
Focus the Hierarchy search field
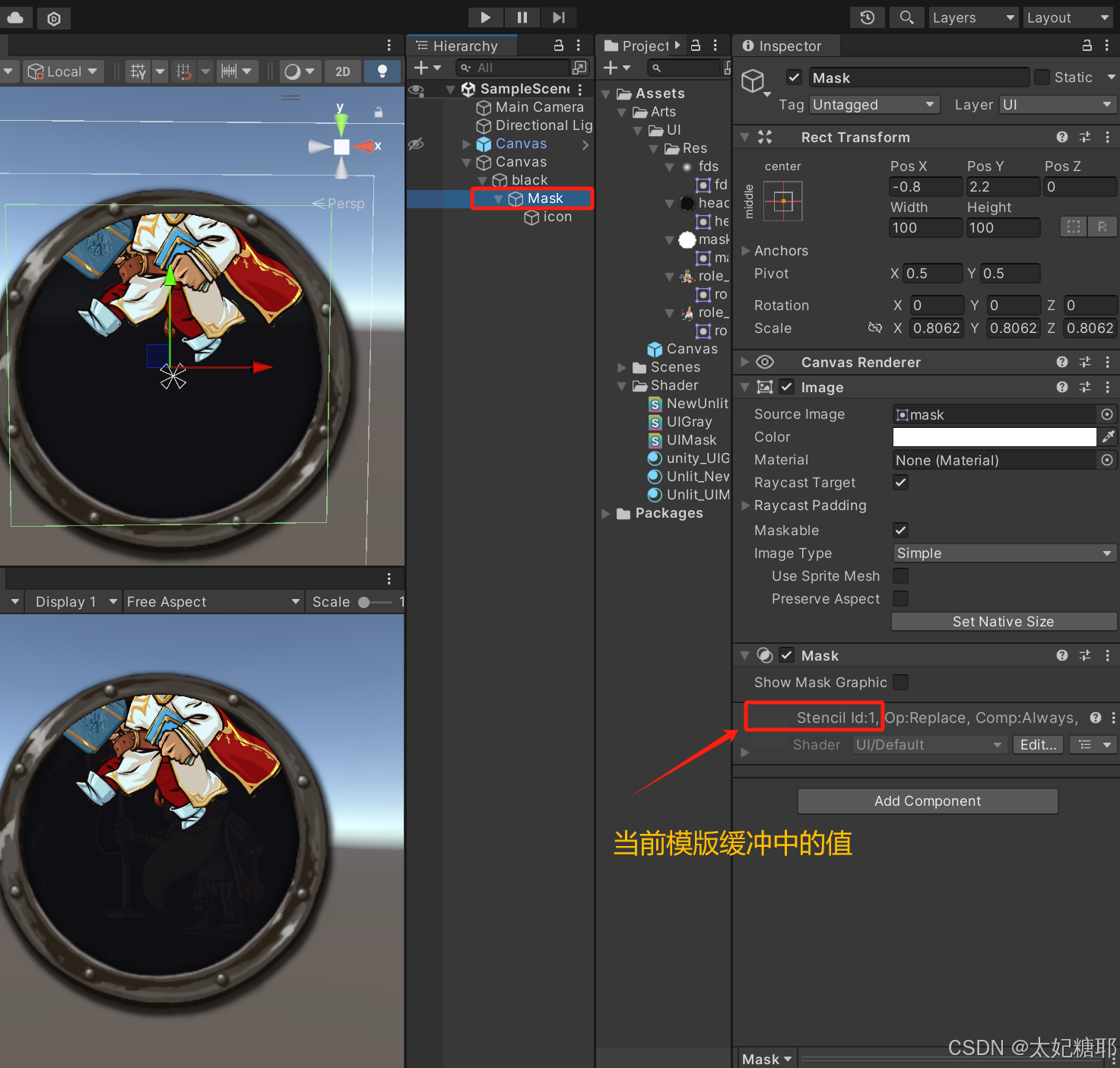tap(513, 68)
